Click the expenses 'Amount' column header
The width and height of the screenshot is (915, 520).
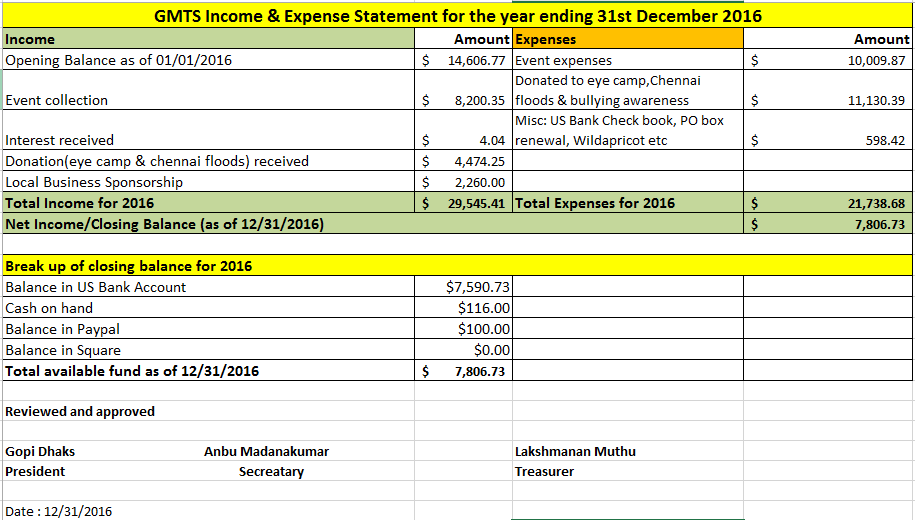[828, 39]
